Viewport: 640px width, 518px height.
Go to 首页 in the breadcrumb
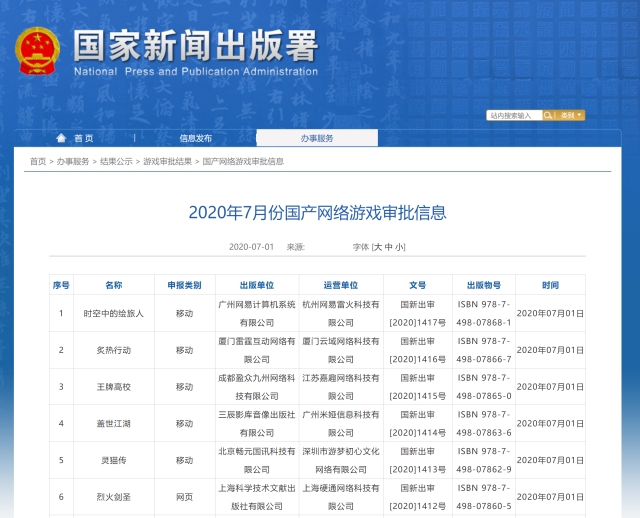click(38, 161)
